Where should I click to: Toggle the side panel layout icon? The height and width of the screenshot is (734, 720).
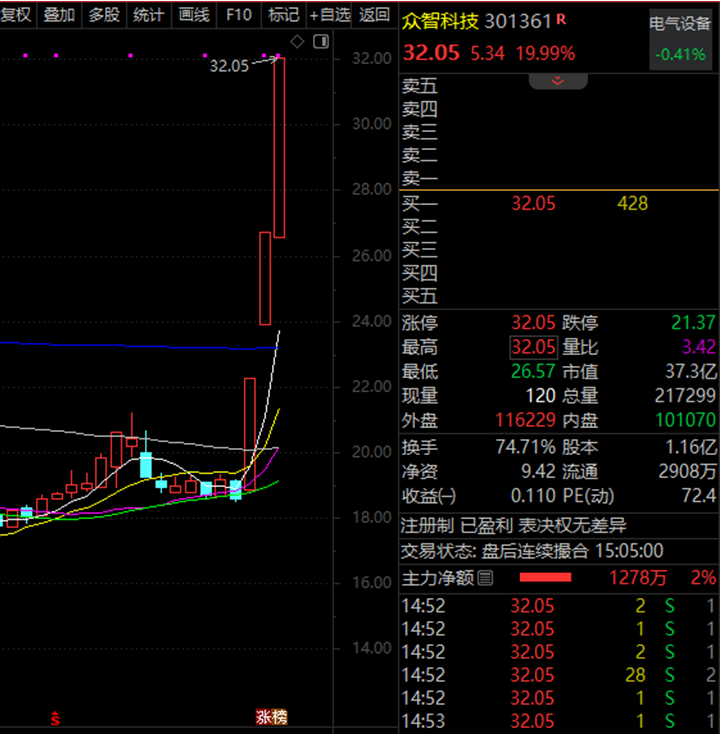(x=321, y=42)
